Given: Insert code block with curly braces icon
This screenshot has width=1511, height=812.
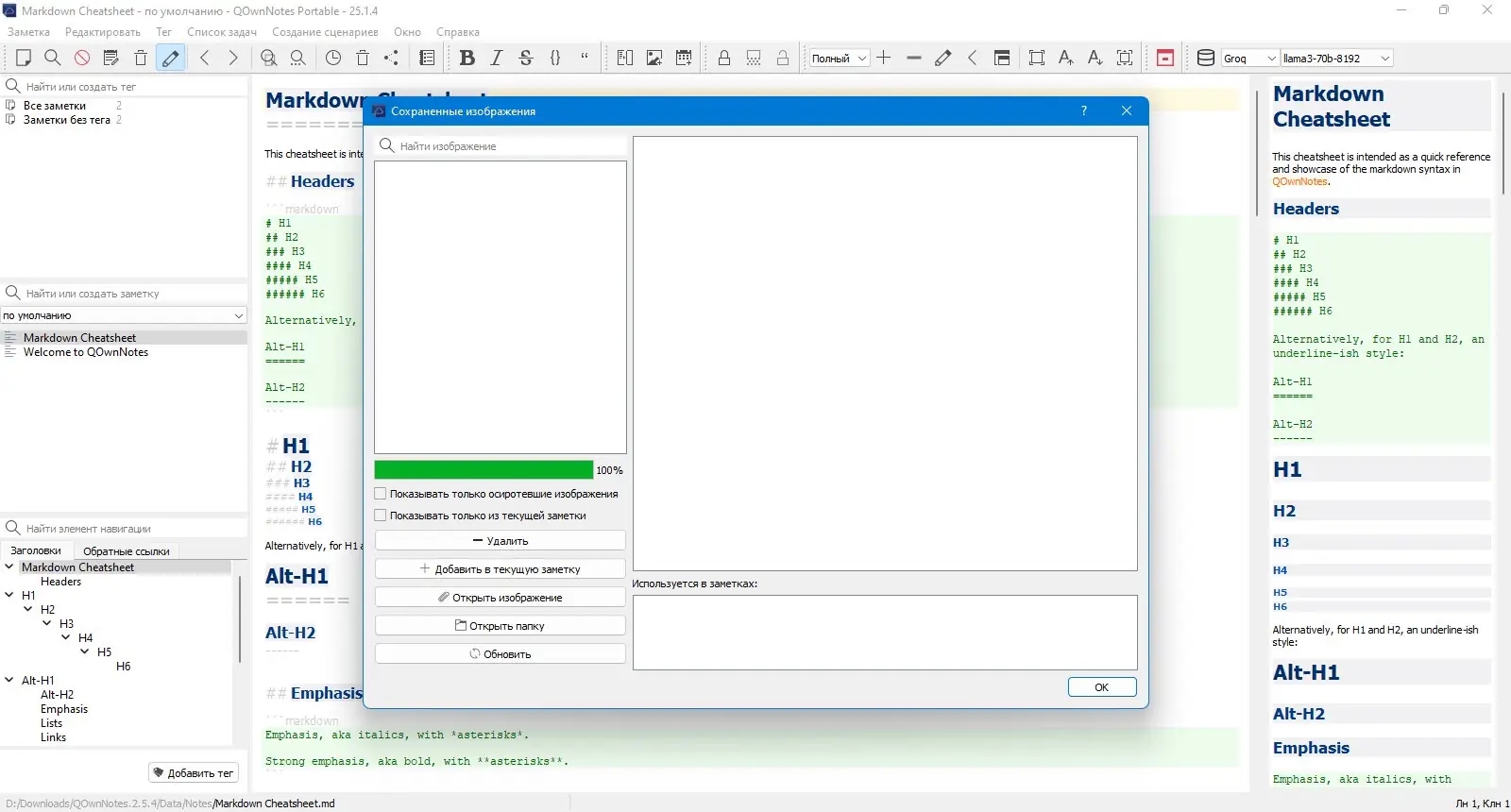Looking at the screenshot, I should (555, 58).
